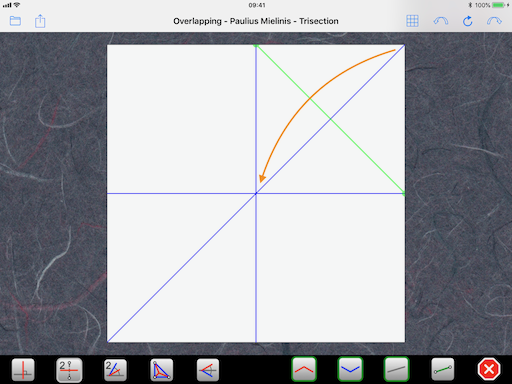512x384 pixels.
Task: Click the Wi-Fi signal status icon
Action: (x=17, y=5)
